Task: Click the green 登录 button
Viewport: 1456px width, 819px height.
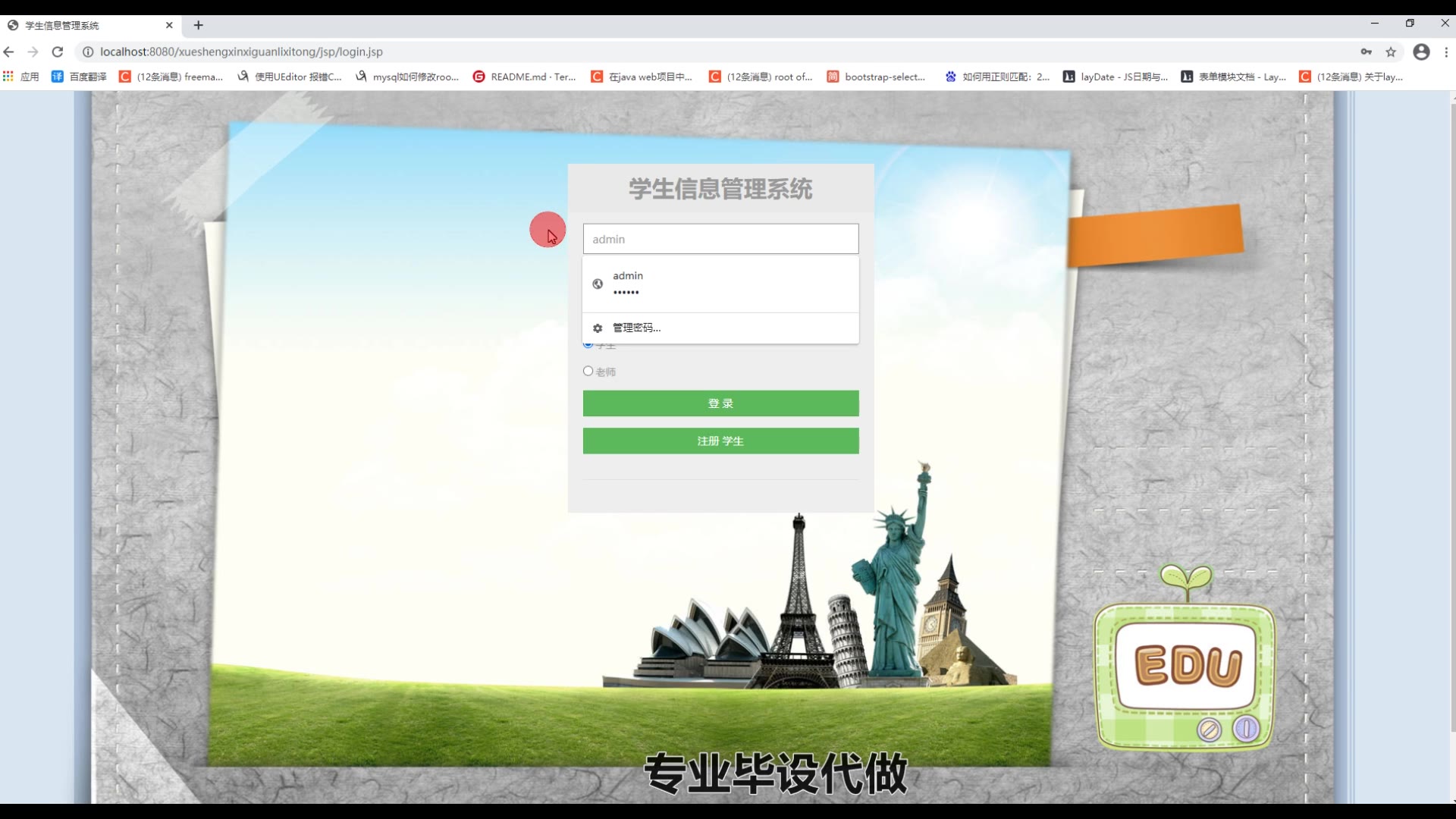Action: 720,403
